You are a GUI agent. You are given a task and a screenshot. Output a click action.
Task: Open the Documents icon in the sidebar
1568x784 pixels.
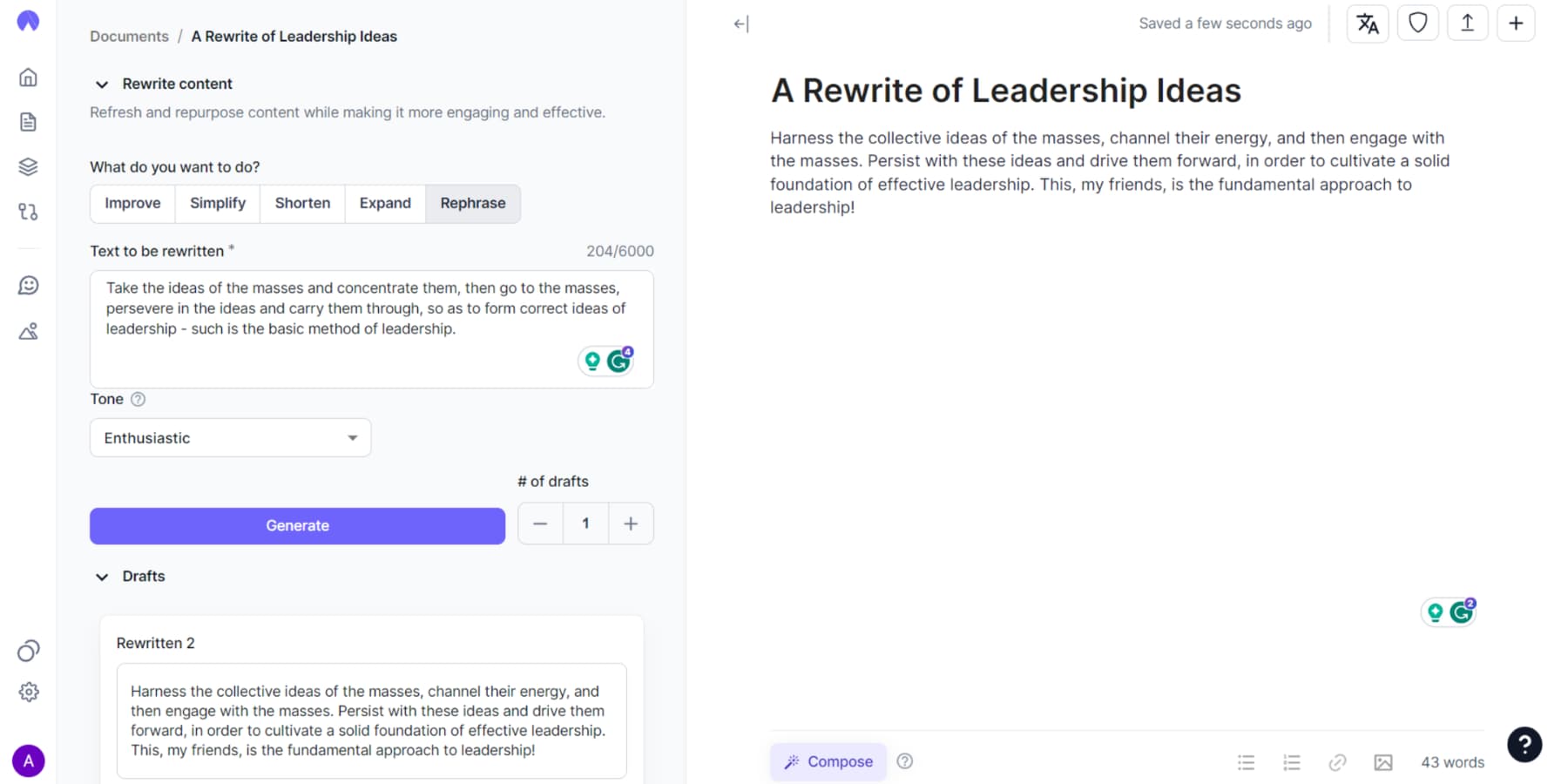click(x=28, y=122)
